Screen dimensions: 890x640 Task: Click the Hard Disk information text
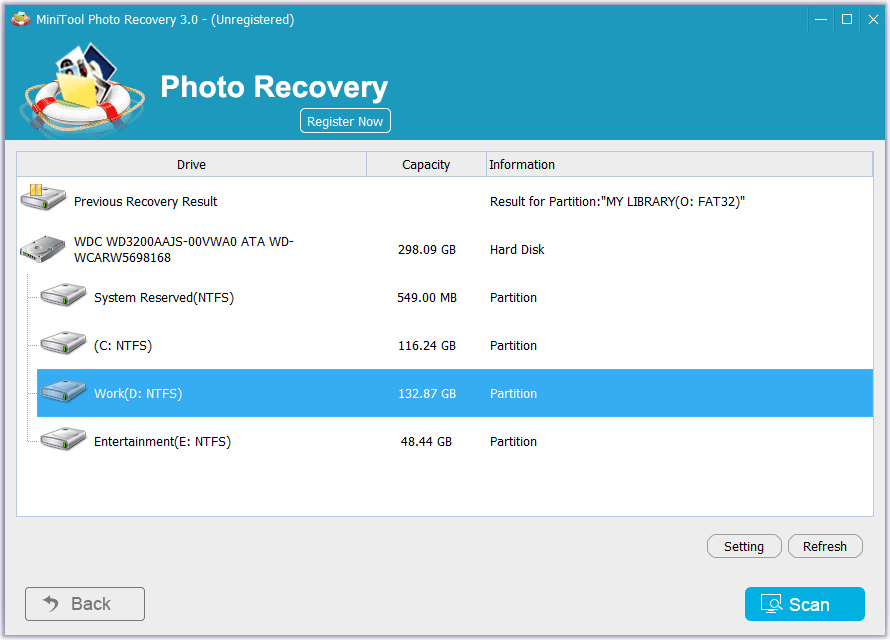coord(517,250)
